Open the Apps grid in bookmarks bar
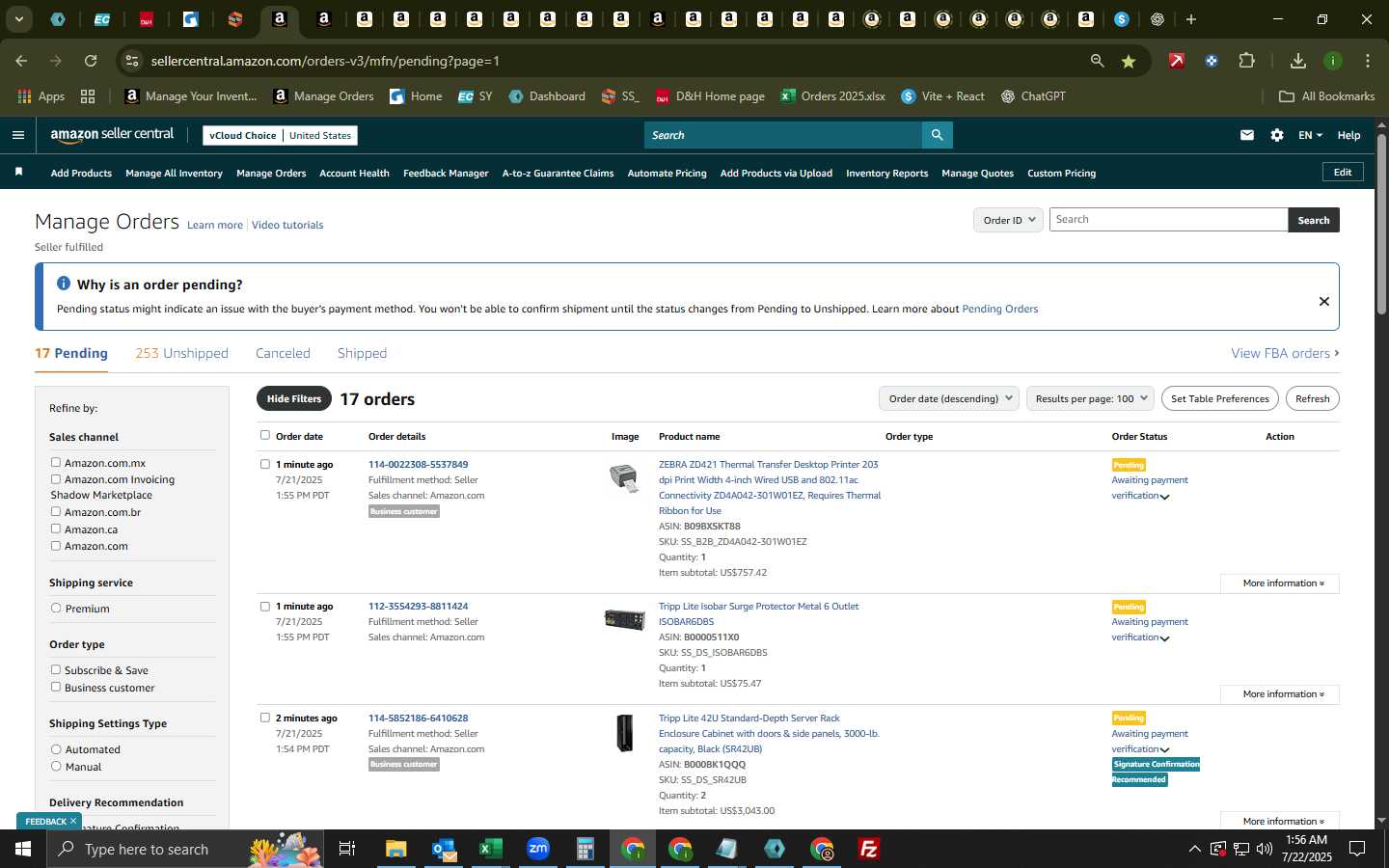The width and height of the screenshot is (1389, 868). [41, 96]
